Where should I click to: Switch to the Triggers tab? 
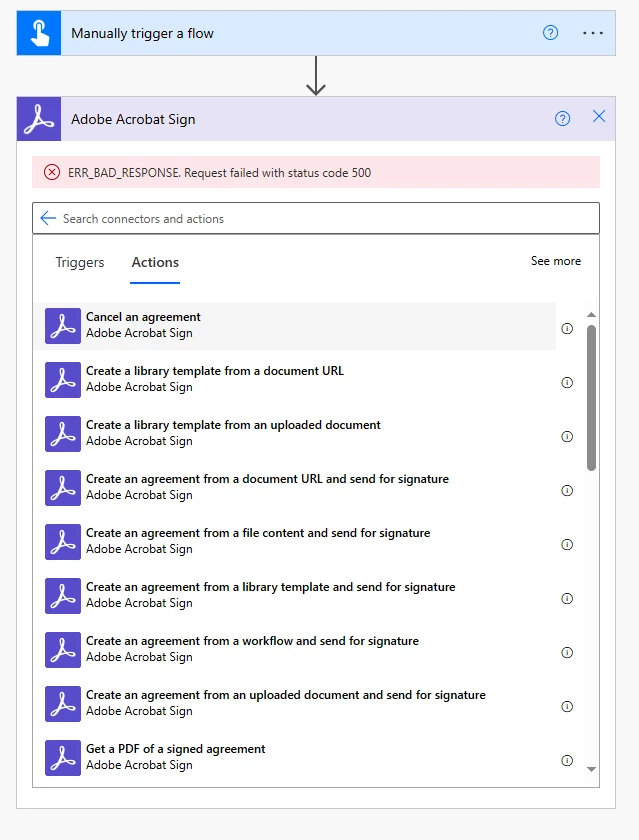(80, 262)
